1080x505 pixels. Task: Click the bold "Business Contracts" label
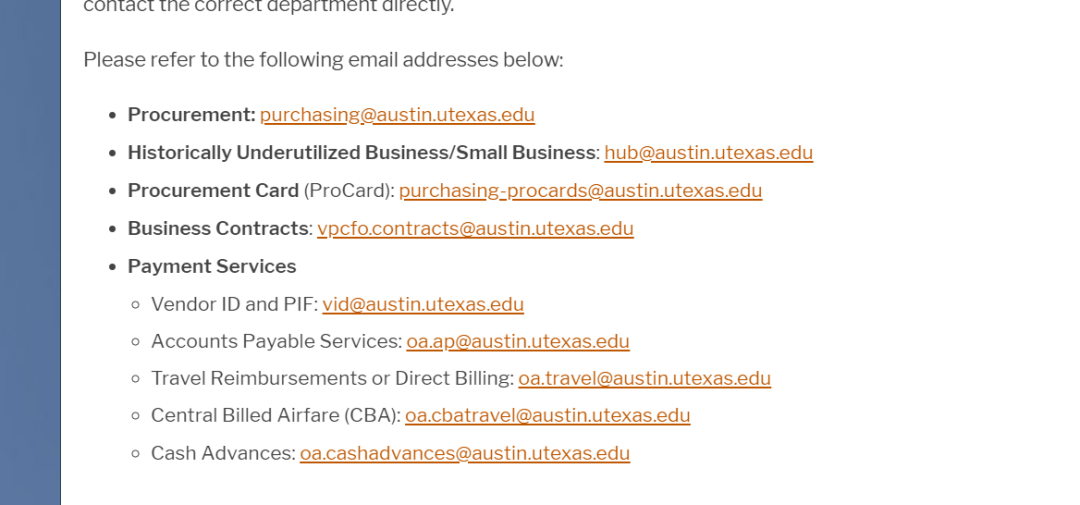(x=218, y=229)
